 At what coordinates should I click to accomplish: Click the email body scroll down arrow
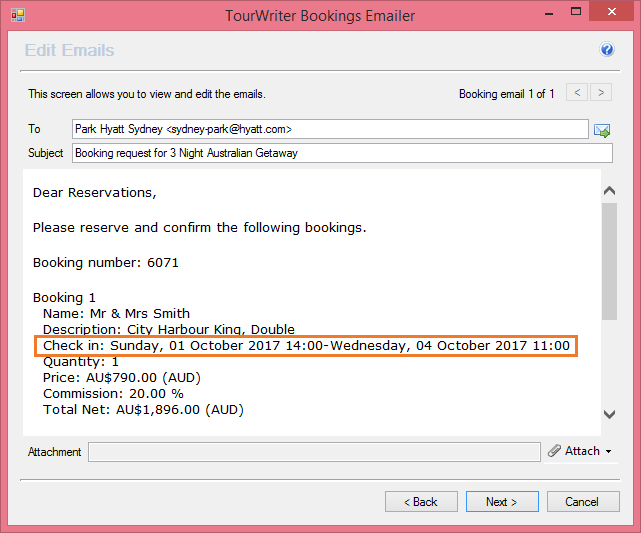tap(609, 414)
